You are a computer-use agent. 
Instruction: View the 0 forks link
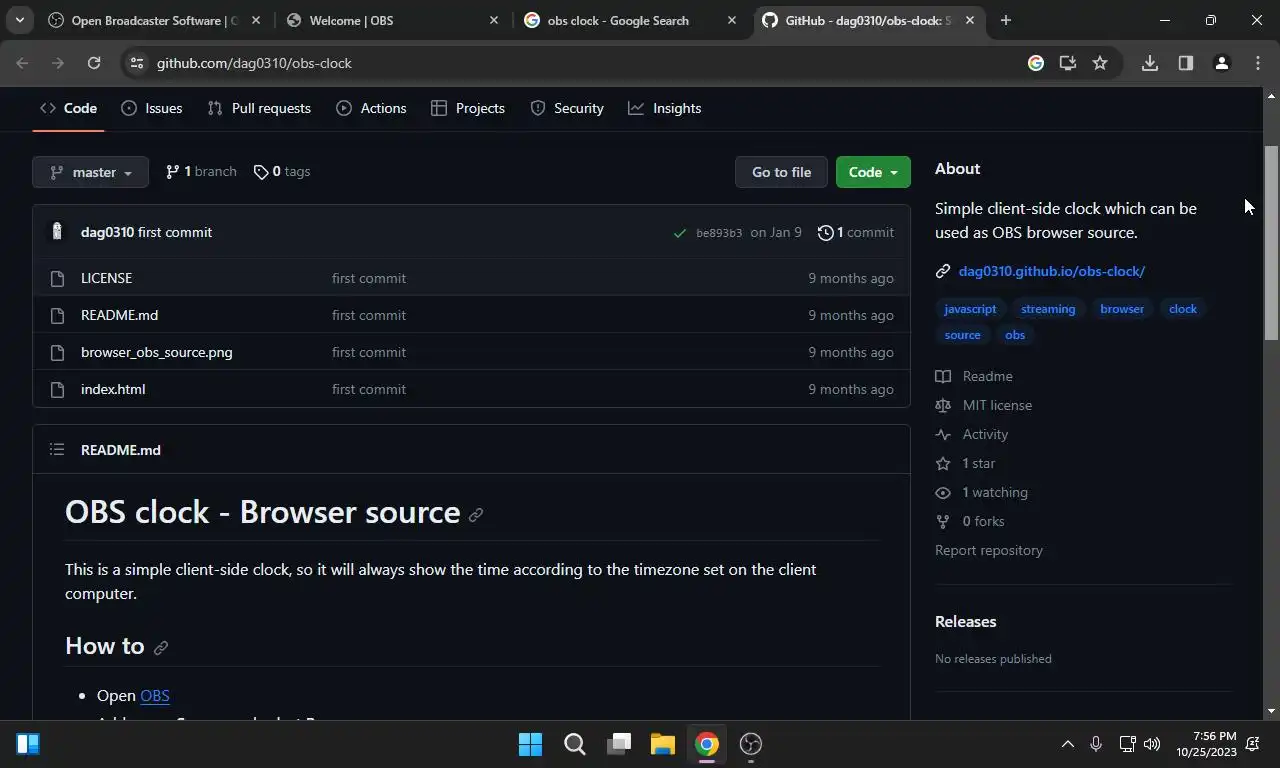[970, 521]
